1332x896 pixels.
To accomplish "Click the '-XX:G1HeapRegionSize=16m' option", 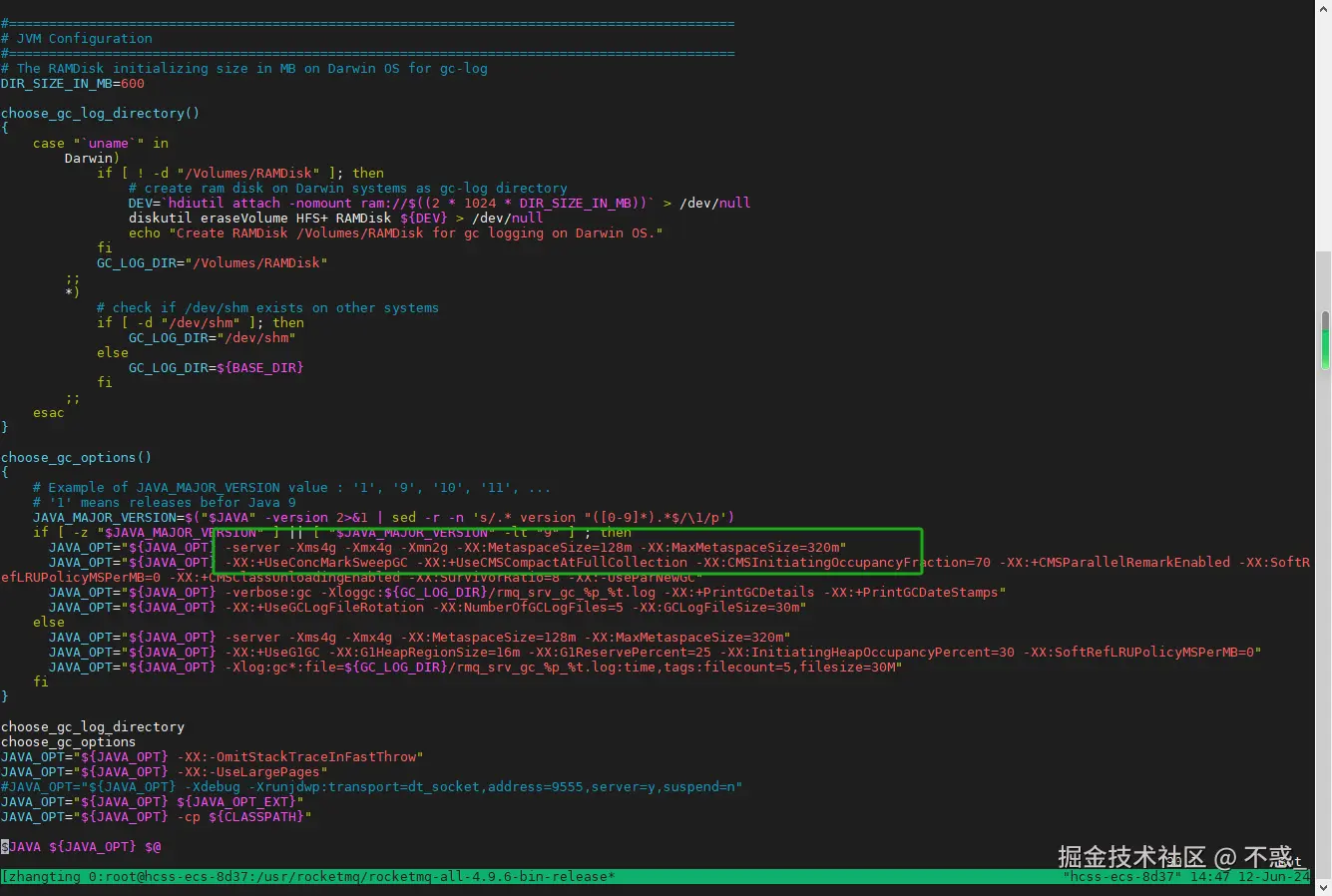I will pos(424,652).
